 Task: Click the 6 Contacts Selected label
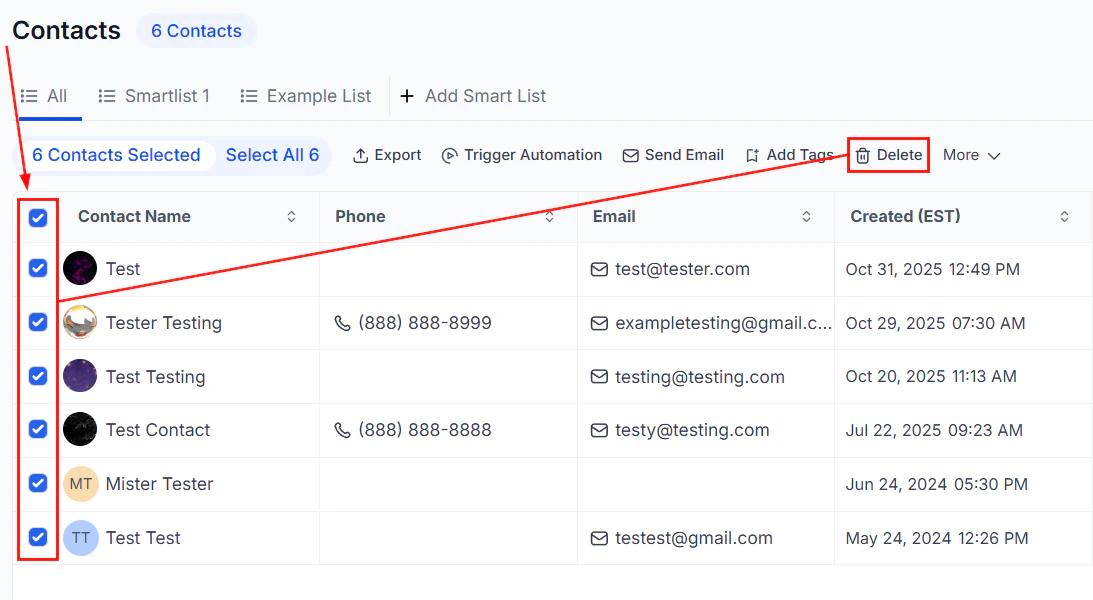tap(116, 155)
